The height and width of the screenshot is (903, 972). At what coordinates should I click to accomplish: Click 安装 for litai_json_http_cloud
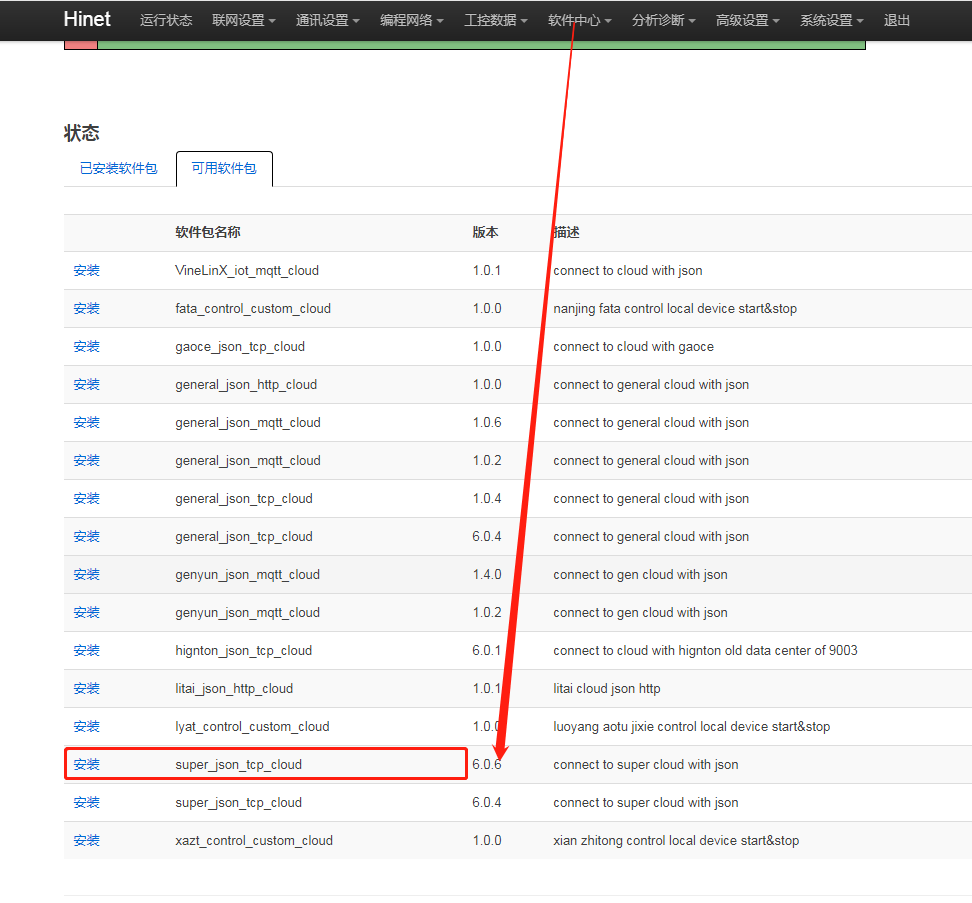pos(87,688)
